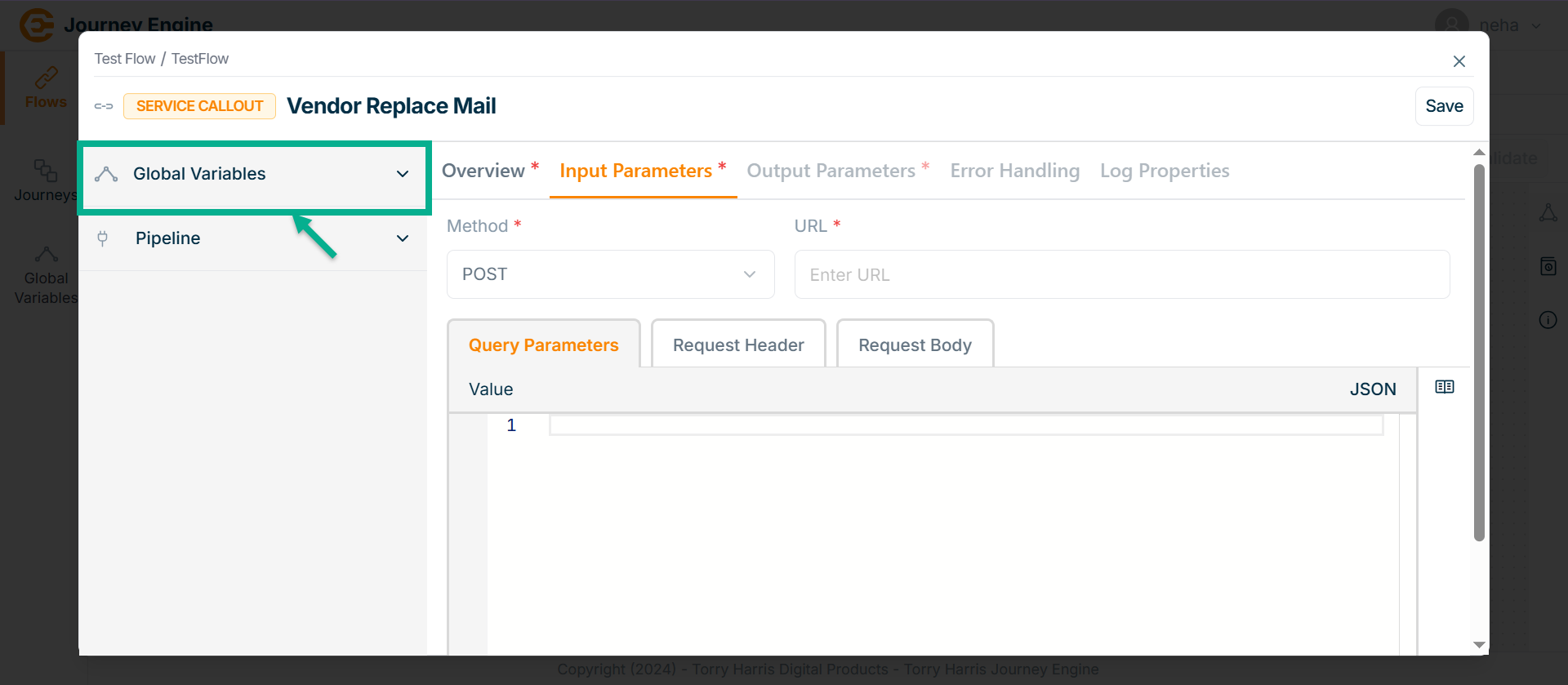The height and width of the screenshot is (685, 1568).
Task: Close the Vendor Replace Mail dialog
Action: 1459,61
